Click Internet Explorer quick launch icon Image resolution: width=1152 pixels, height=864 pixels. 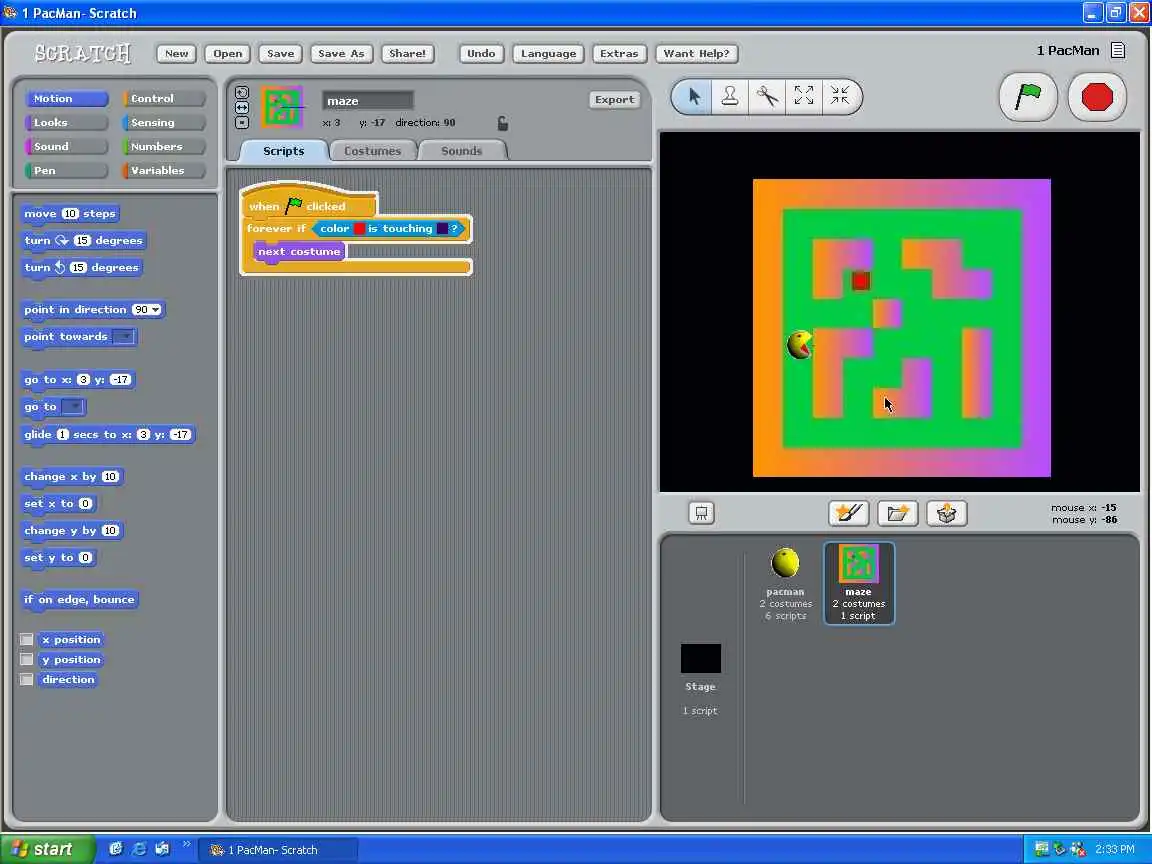click(x=139, y=849)
